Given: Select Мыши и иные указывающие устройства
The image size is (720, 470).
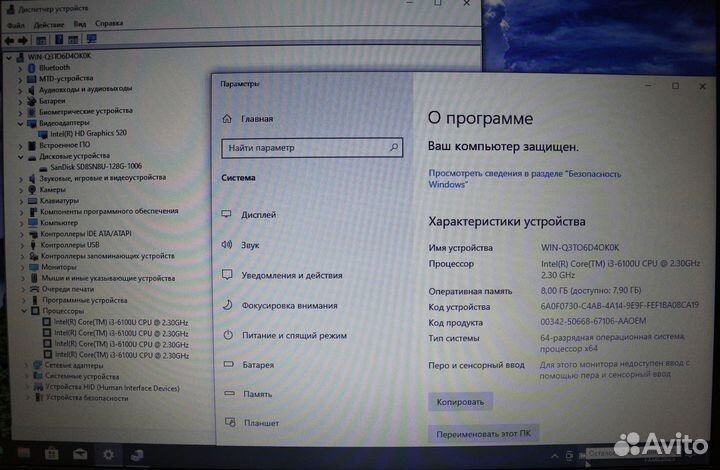Looking at the screenshot, I should coord(108,278).
